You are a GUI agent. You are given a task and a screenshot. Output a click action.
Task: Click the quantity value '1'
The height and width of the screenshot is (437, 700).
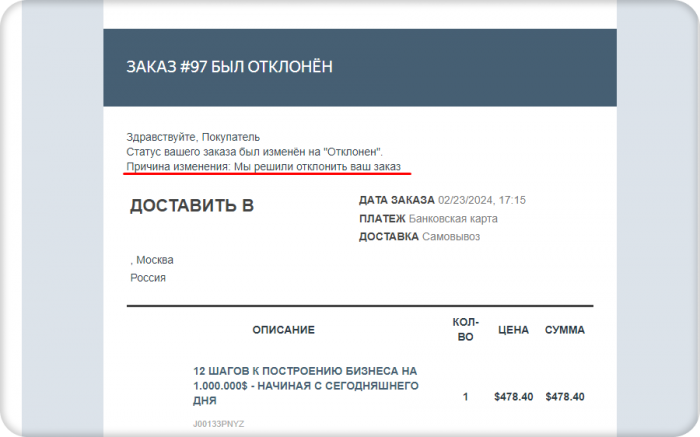[x=466, y=397]
